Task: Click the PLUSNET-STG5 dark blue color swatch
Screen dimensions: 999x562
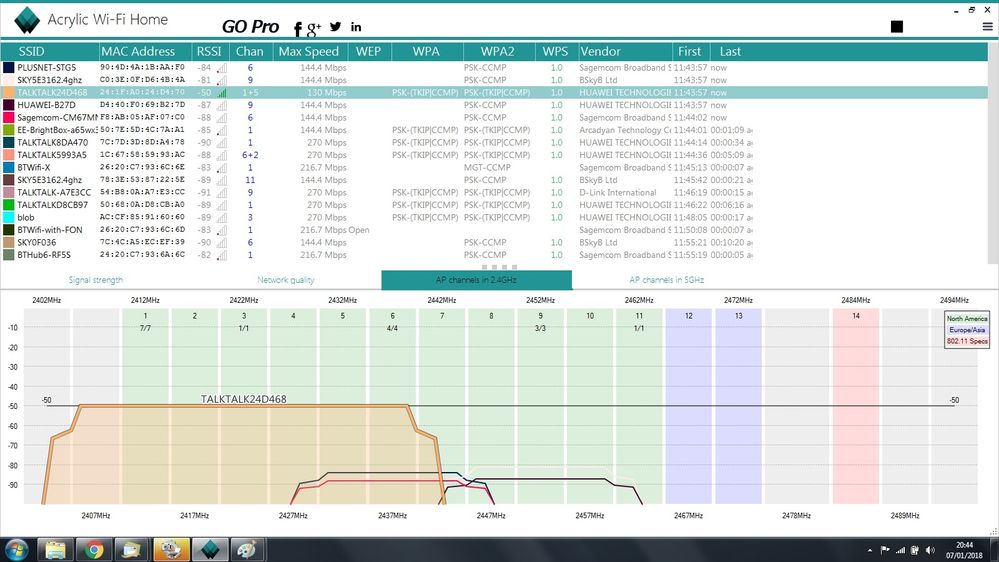Action: tap(8, 68)
